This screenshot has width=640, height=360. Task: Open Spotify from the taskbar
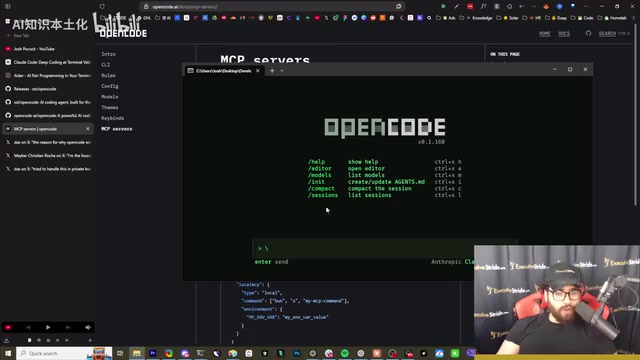click(x=345, y=353)
